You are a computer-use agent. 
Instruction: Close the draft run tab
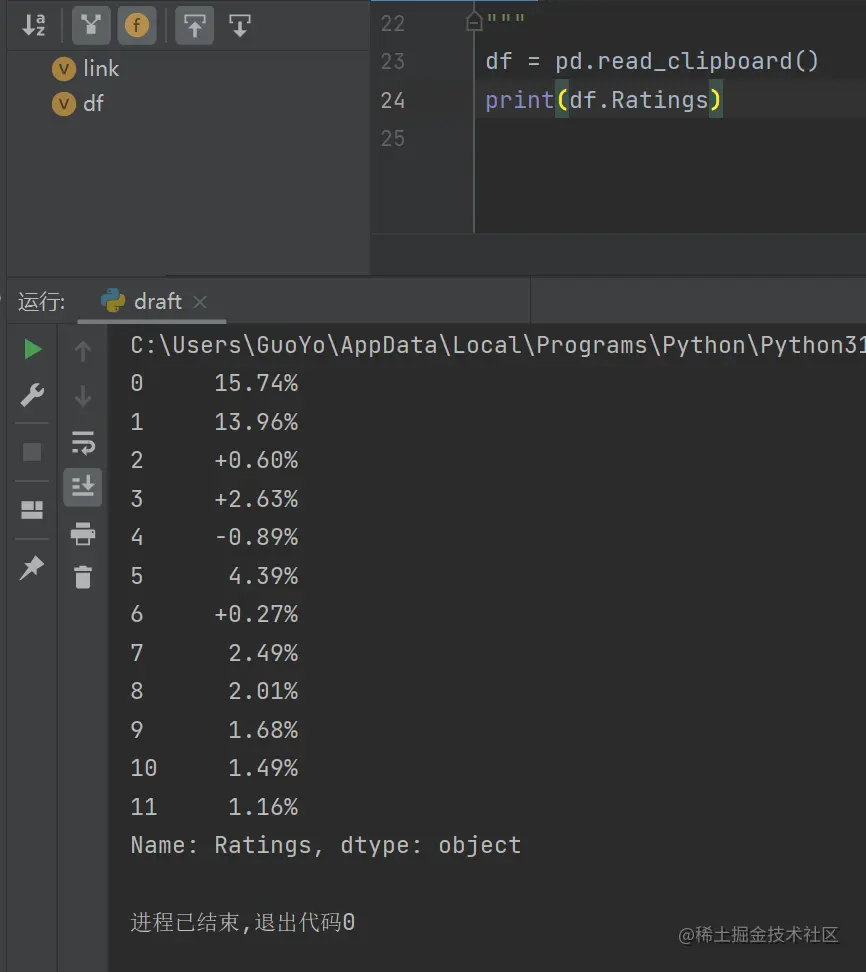200,302
